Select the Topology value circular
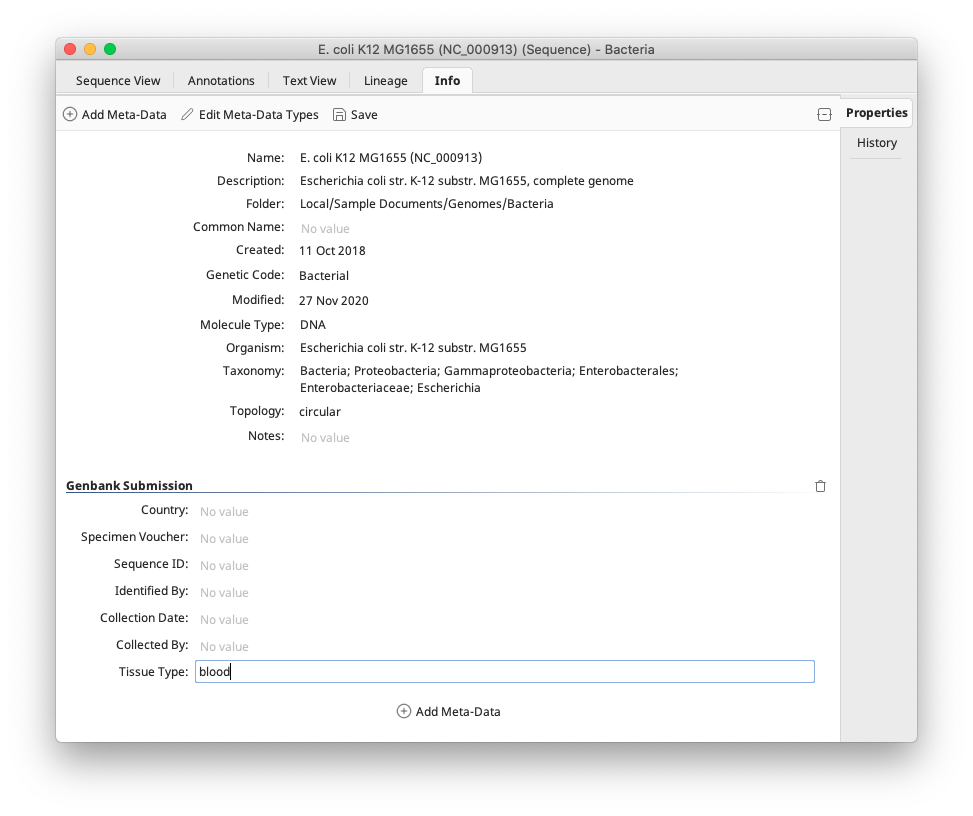 [320, 411]
